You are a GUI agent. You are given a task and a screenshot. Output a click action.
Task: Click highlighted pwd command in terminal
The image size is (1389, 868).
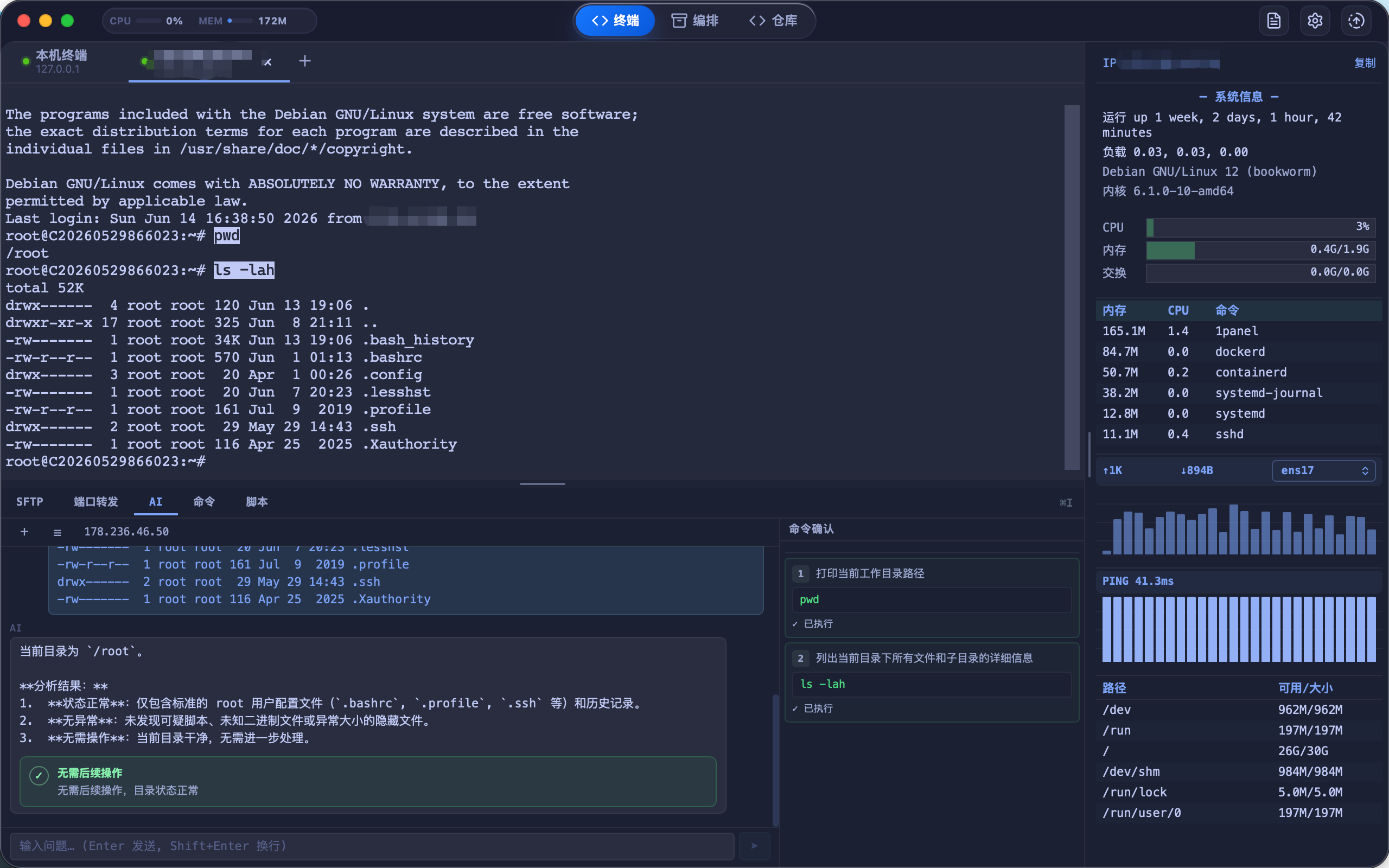coord(227,236)
